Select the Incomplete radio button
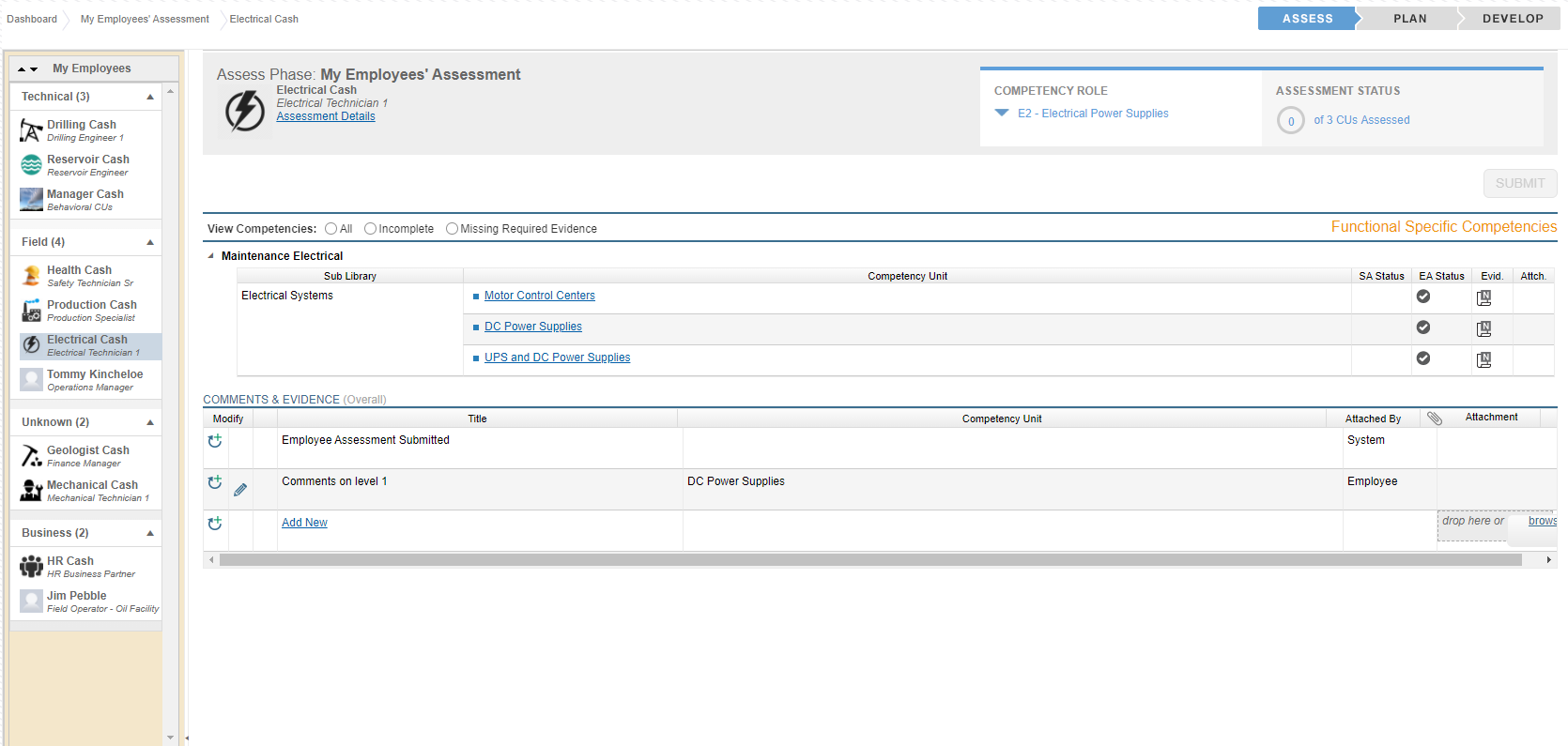Screen dimensions: 1568x746 (x=370, y=229)
